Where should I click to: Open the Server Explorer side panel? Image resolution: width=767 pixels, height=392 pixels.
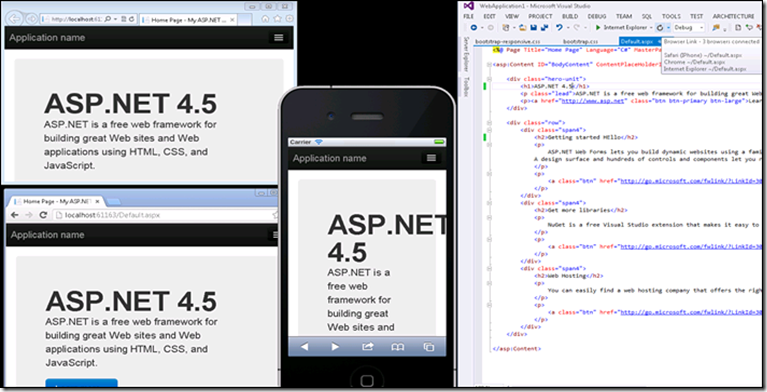tap(466, 54)
